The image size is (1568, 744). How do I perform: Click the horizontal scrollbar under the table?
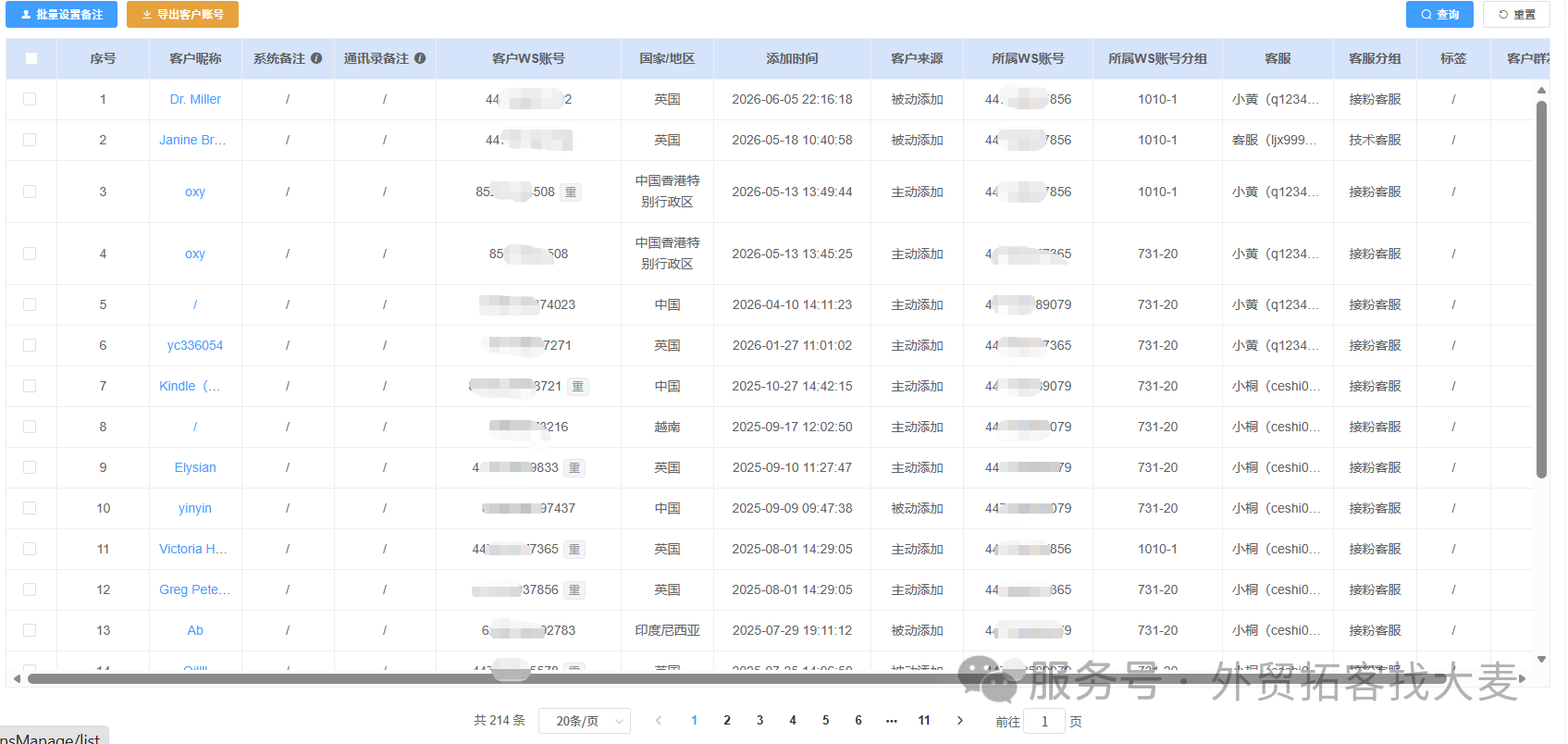(735, 679)
